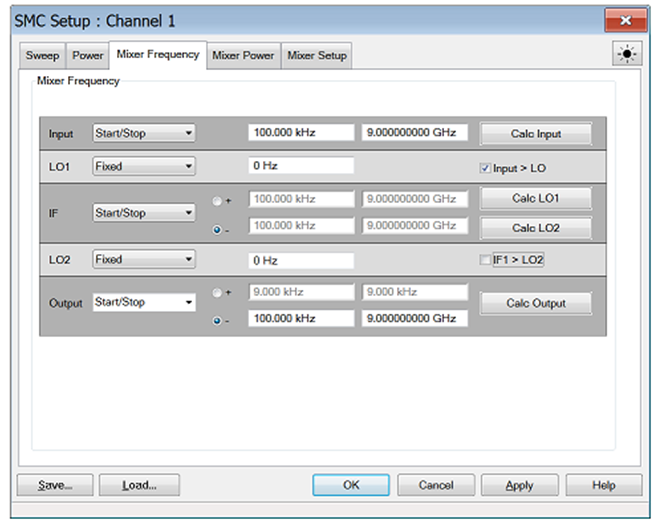The width and height of the screenshot is (658, 526).
Task: Click the Apply button
Action: 520,485
